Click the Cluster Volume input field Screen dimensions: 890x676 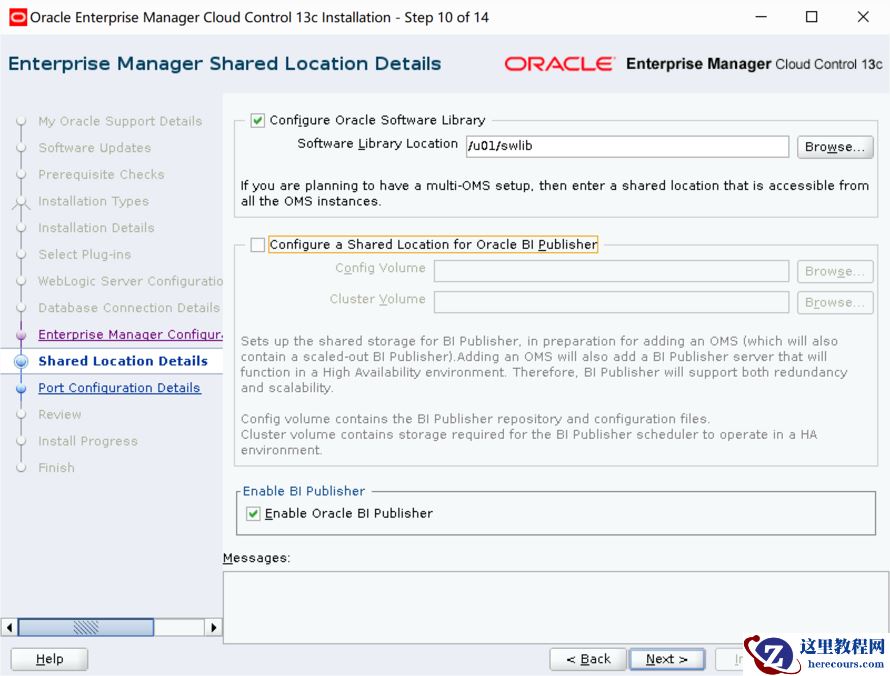611,303
